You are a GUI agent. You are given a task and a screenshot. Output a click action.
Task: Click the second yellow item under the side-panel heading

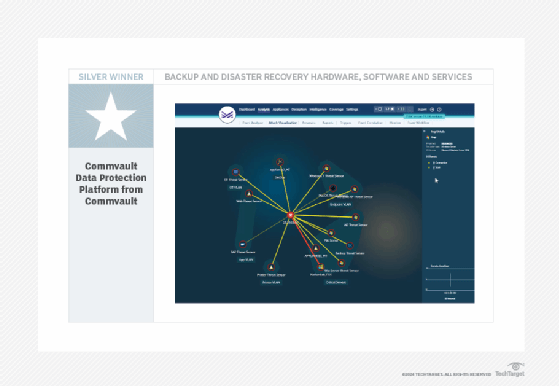tap(434, 167)
